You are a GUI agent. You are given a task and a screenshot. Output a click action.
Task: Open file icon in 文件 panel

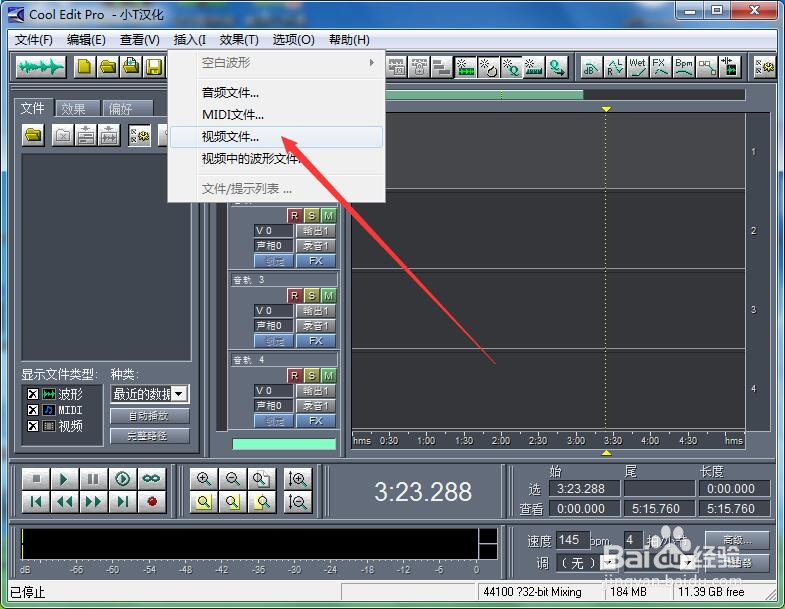(x=34, y=135)
